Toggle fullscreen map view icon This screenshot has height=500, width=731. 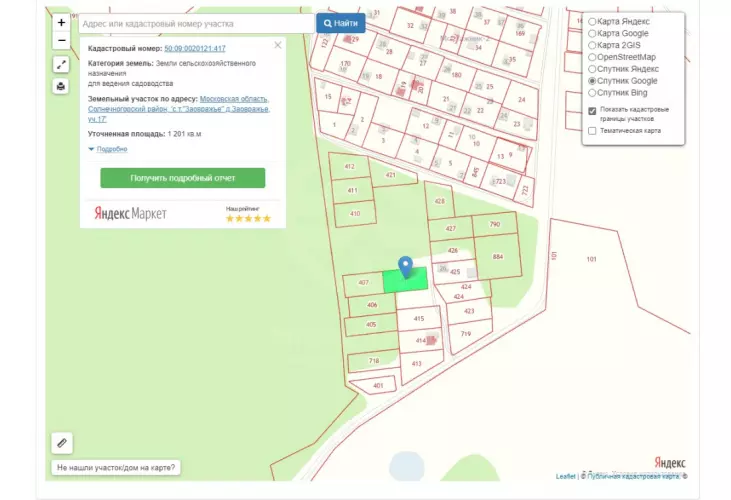(x=61, y=65)
